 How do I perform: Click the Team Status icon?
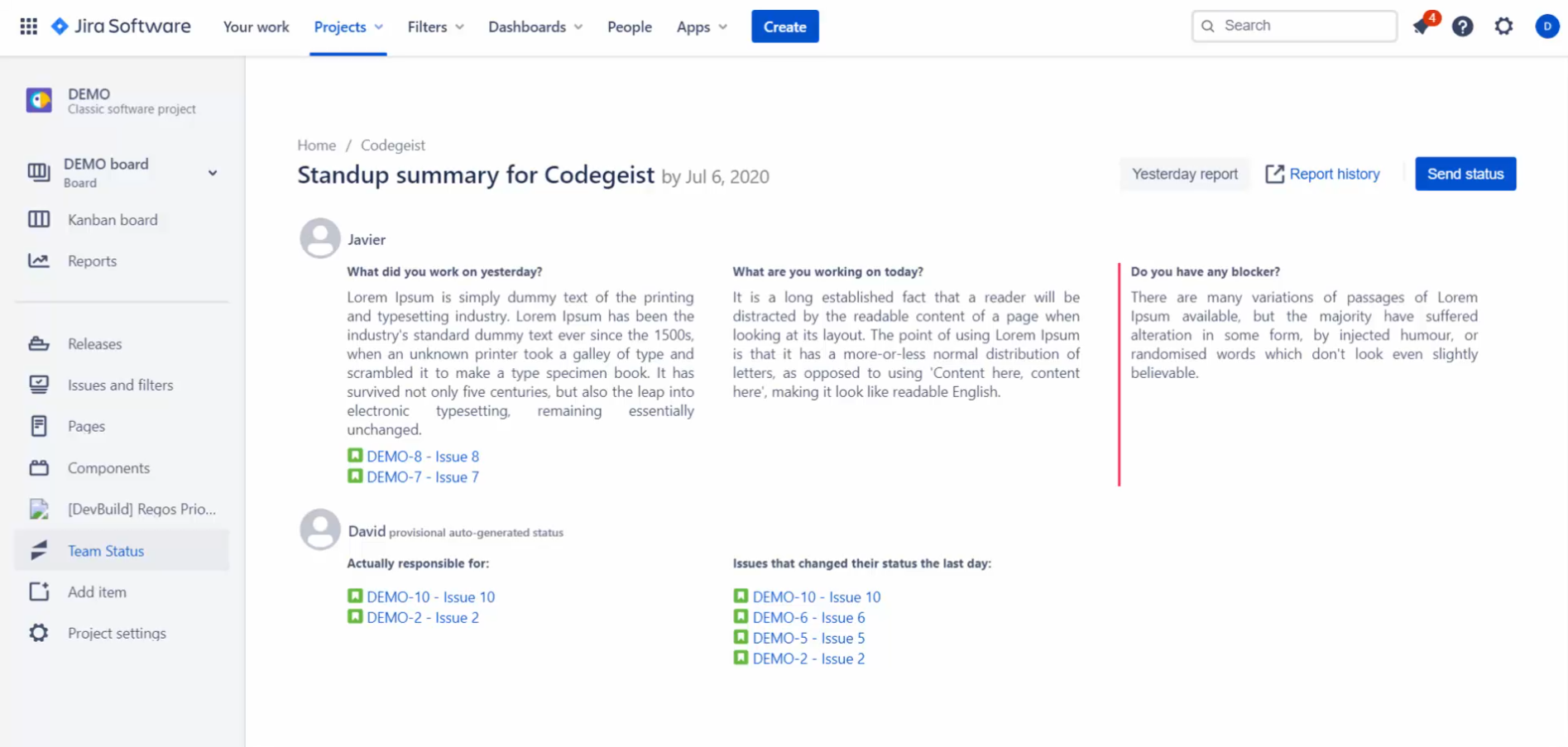click(x=39, y=550)
